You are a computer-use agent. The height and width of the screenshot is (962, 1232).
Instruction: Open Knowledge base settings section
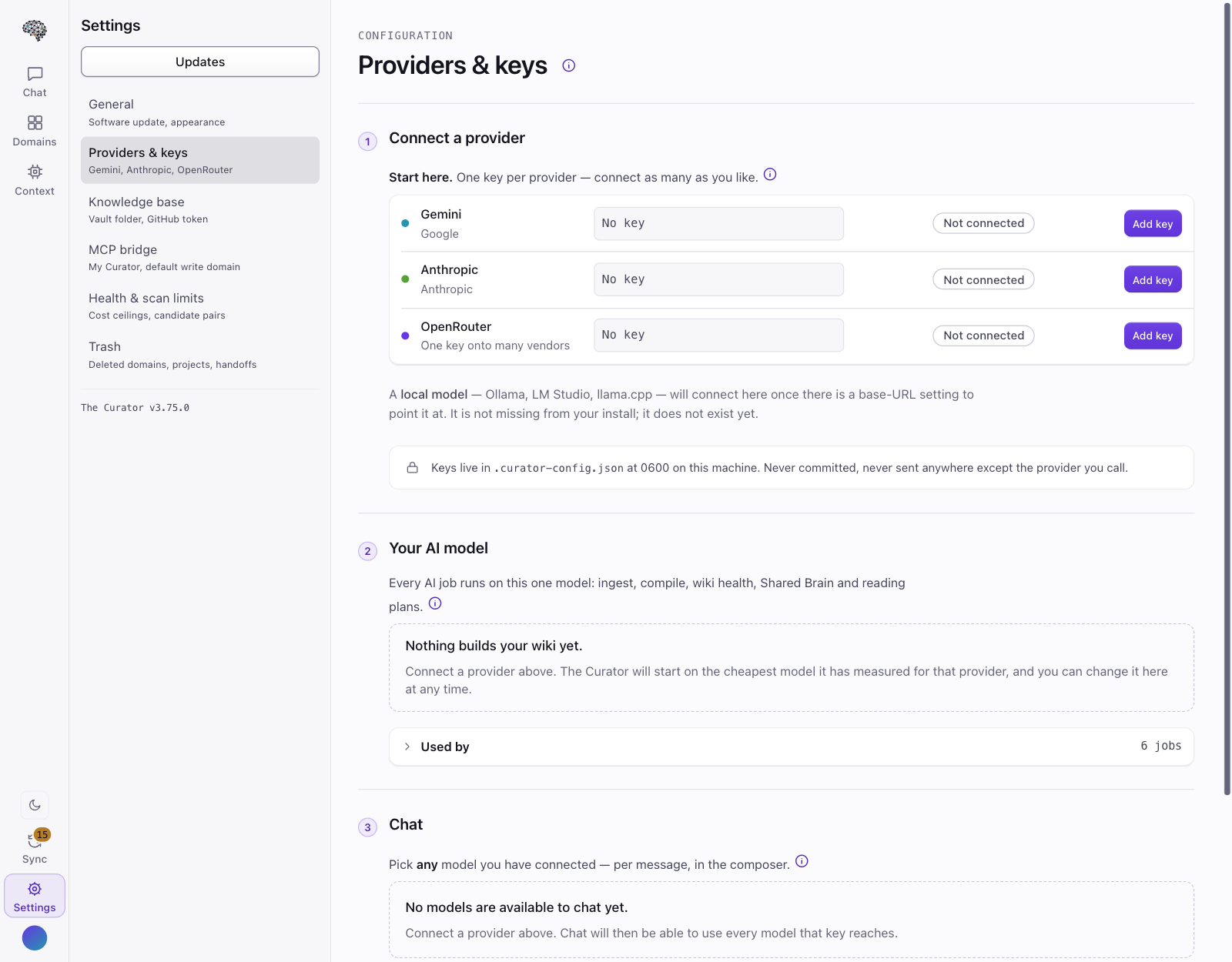click(x=200, y=209)
